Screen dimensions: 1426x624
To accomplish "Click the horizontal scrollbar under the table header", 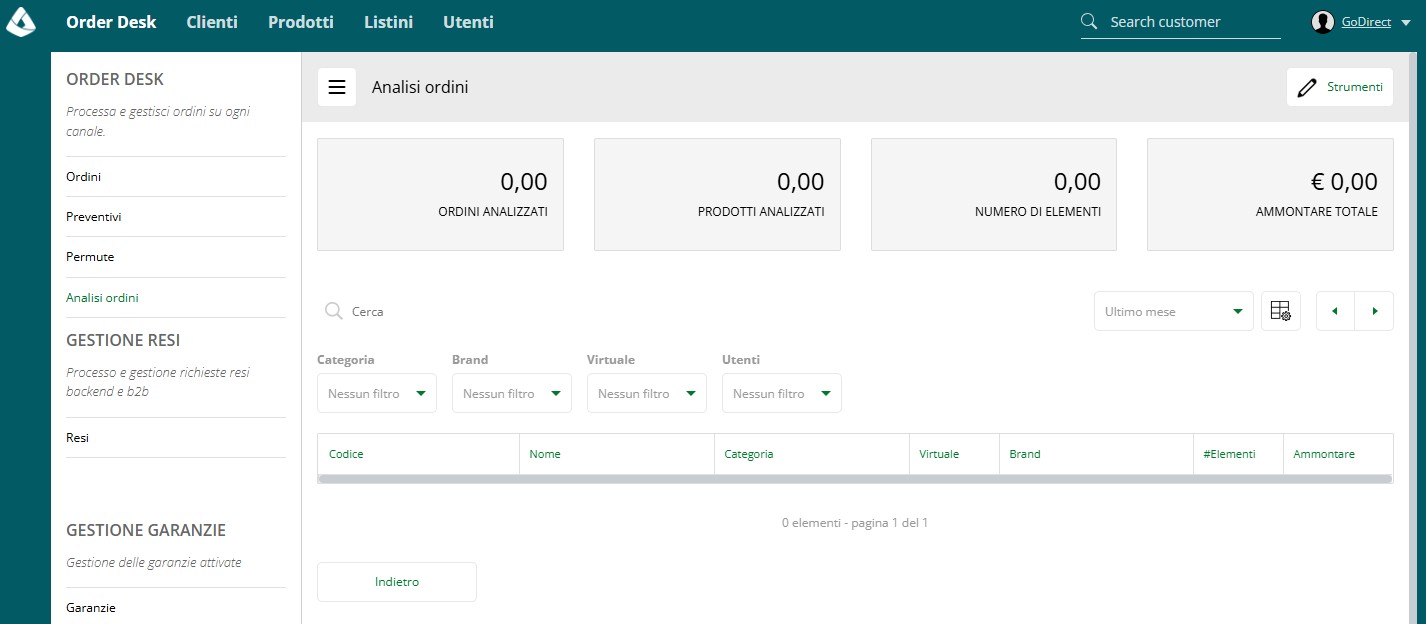I will 855,479.
